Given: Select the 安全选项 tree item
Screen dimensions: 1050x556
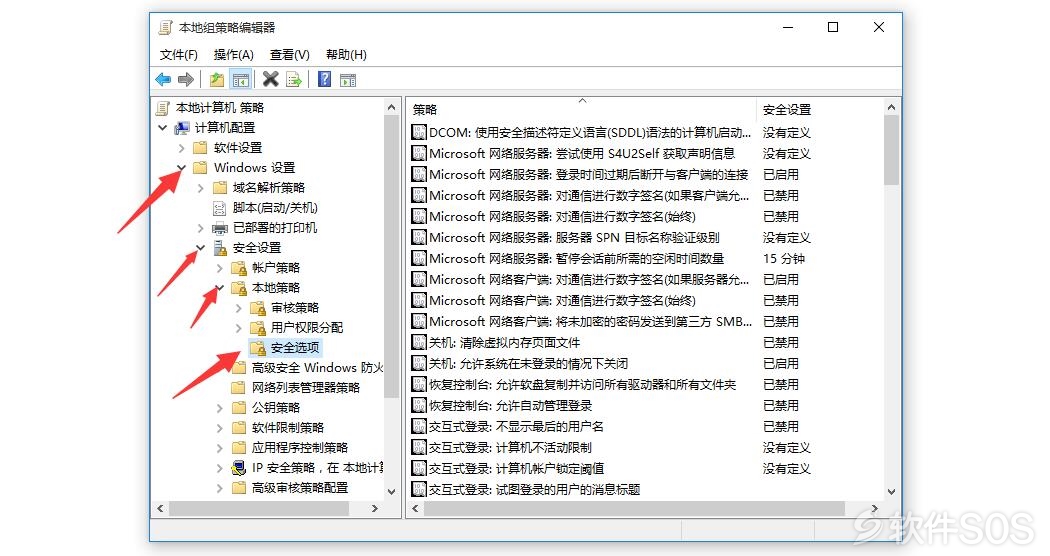Looking at the screenshot, I should [x=295, y=348].
